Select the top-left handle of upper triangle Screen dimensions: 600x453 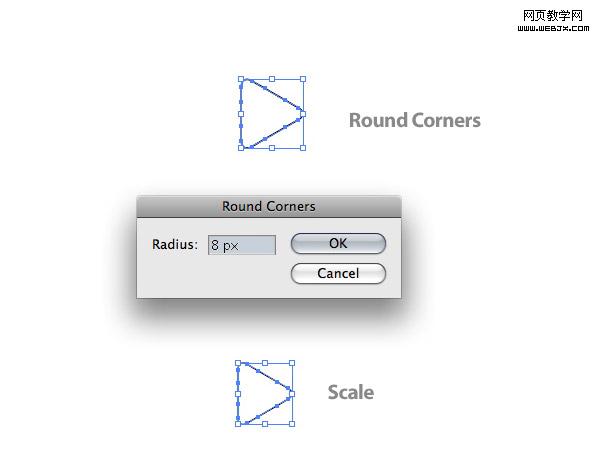tap(241, 79)
